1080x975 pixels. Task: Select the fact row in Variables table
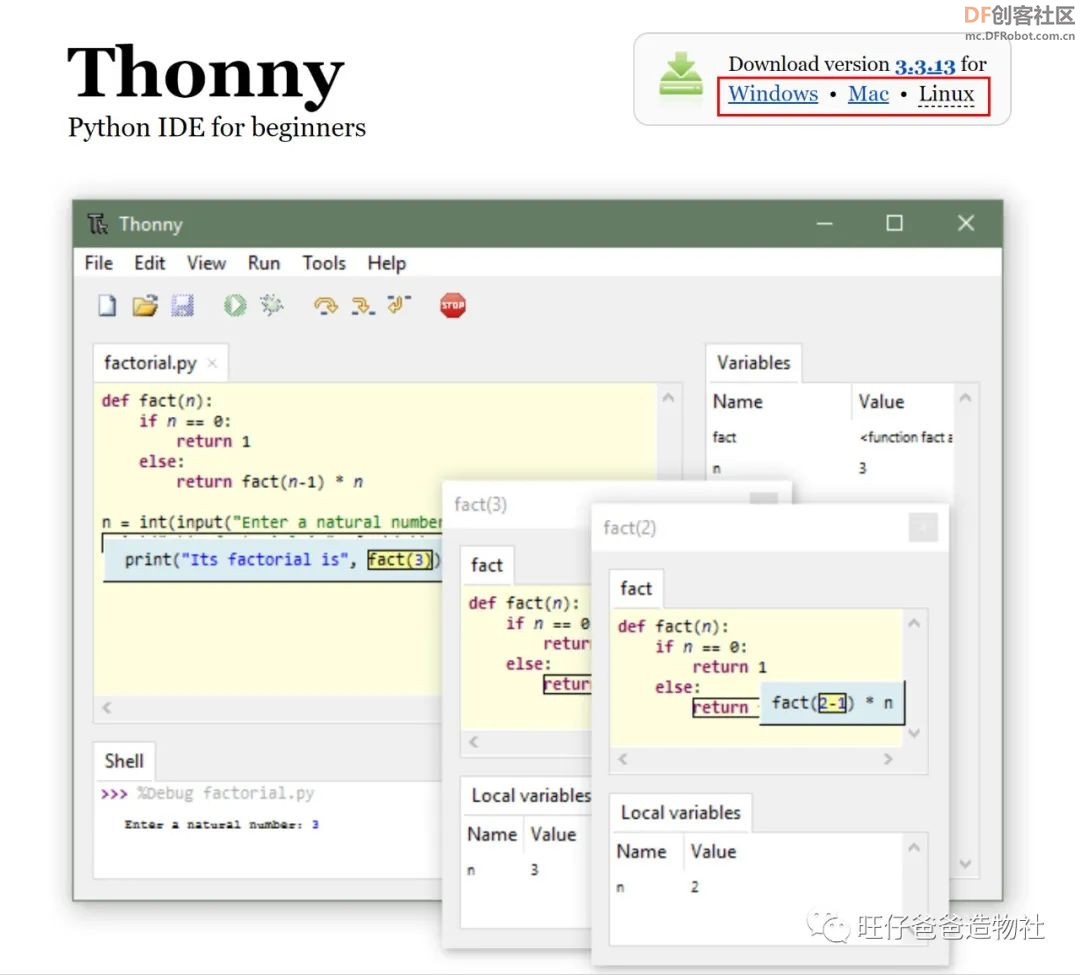[831, 437]
